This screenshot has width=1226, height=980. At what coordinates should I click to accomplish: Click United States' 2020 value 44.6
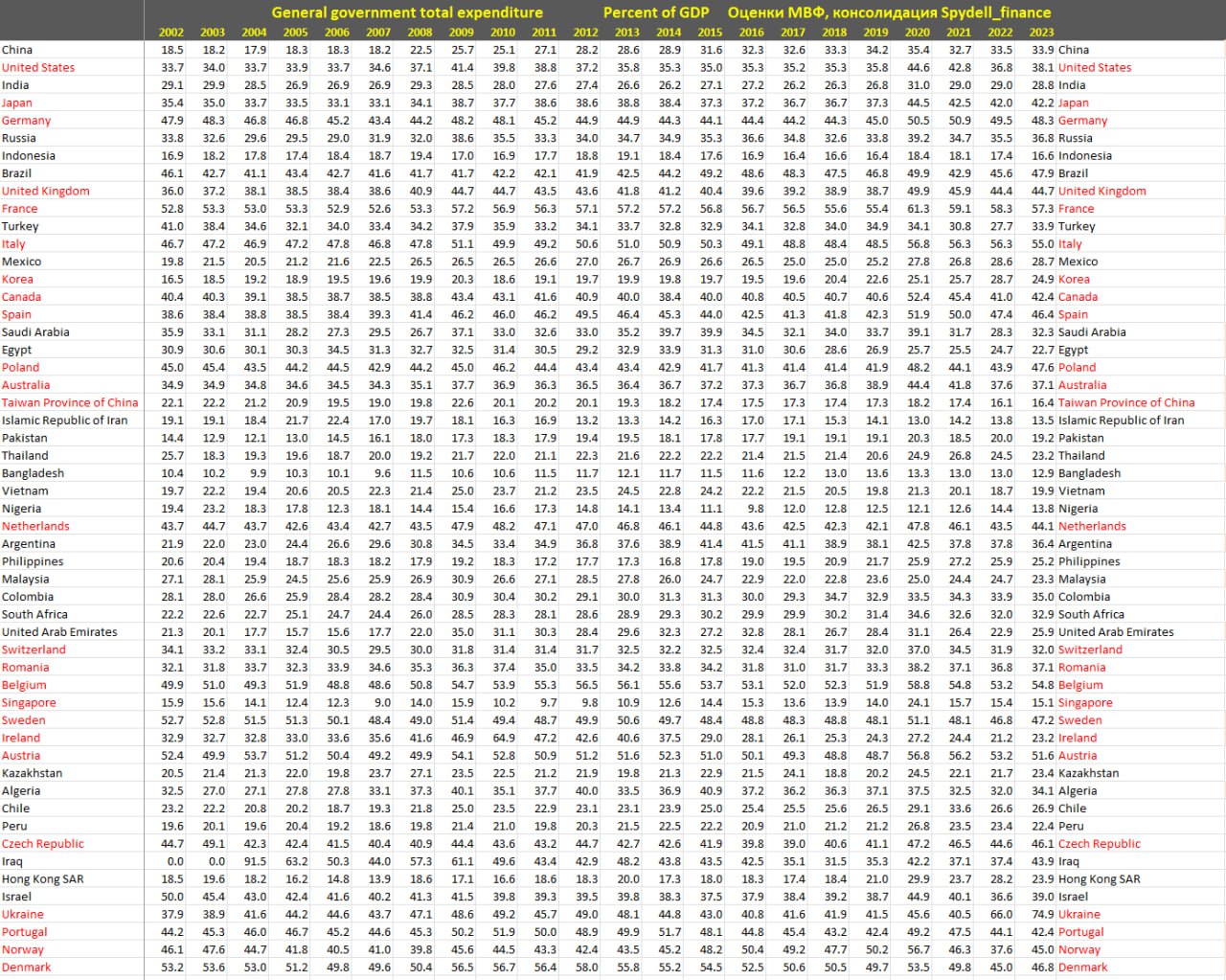click(x=919, y=68)
